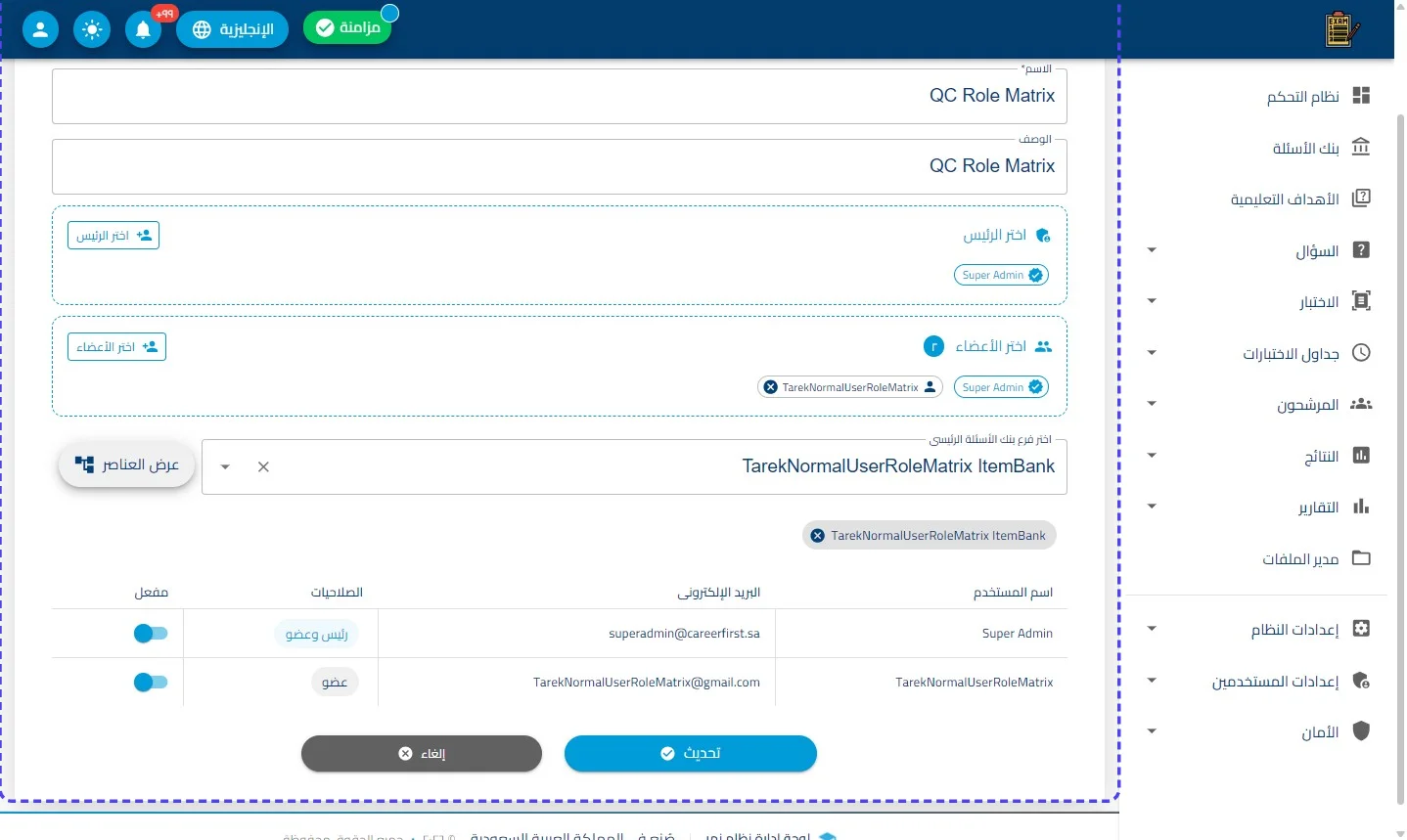Expand the النتائج sidebar menu
The height and width of the screenshot is (840, 1407).
tap(1152, 456)
